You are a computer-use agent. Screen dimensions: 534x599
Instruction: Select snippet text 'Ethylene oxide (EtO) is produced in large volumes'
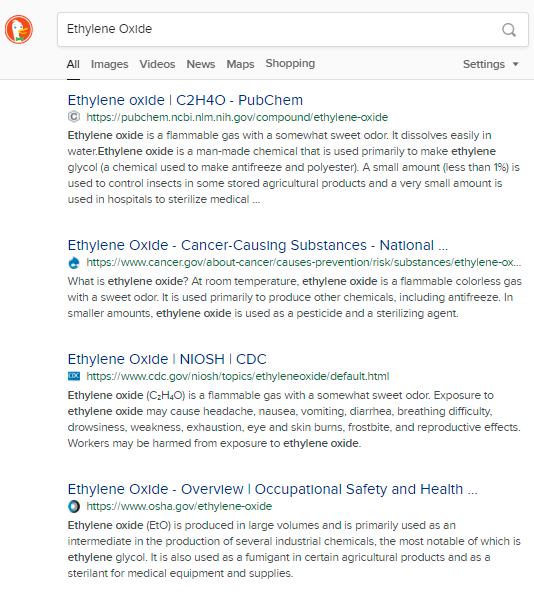[x=193, y=525]
